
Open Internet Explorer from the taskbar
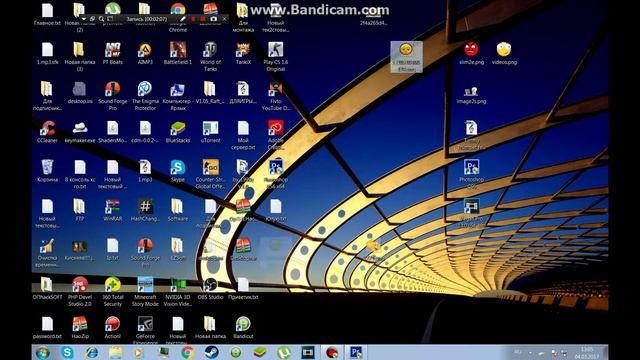(x=91, y=352)
